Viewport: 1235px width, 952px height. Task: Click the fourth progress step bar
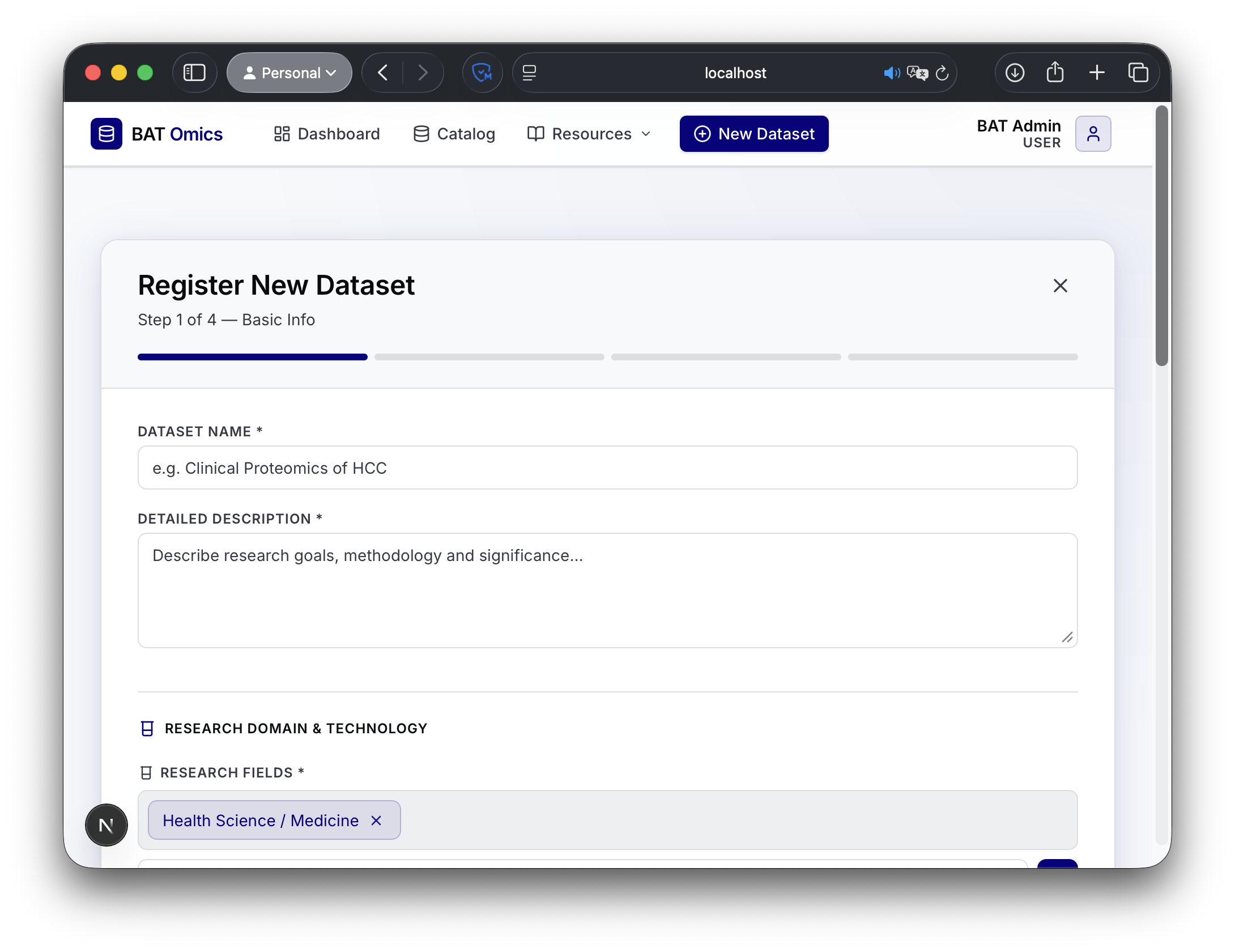[x=963, y=357]
